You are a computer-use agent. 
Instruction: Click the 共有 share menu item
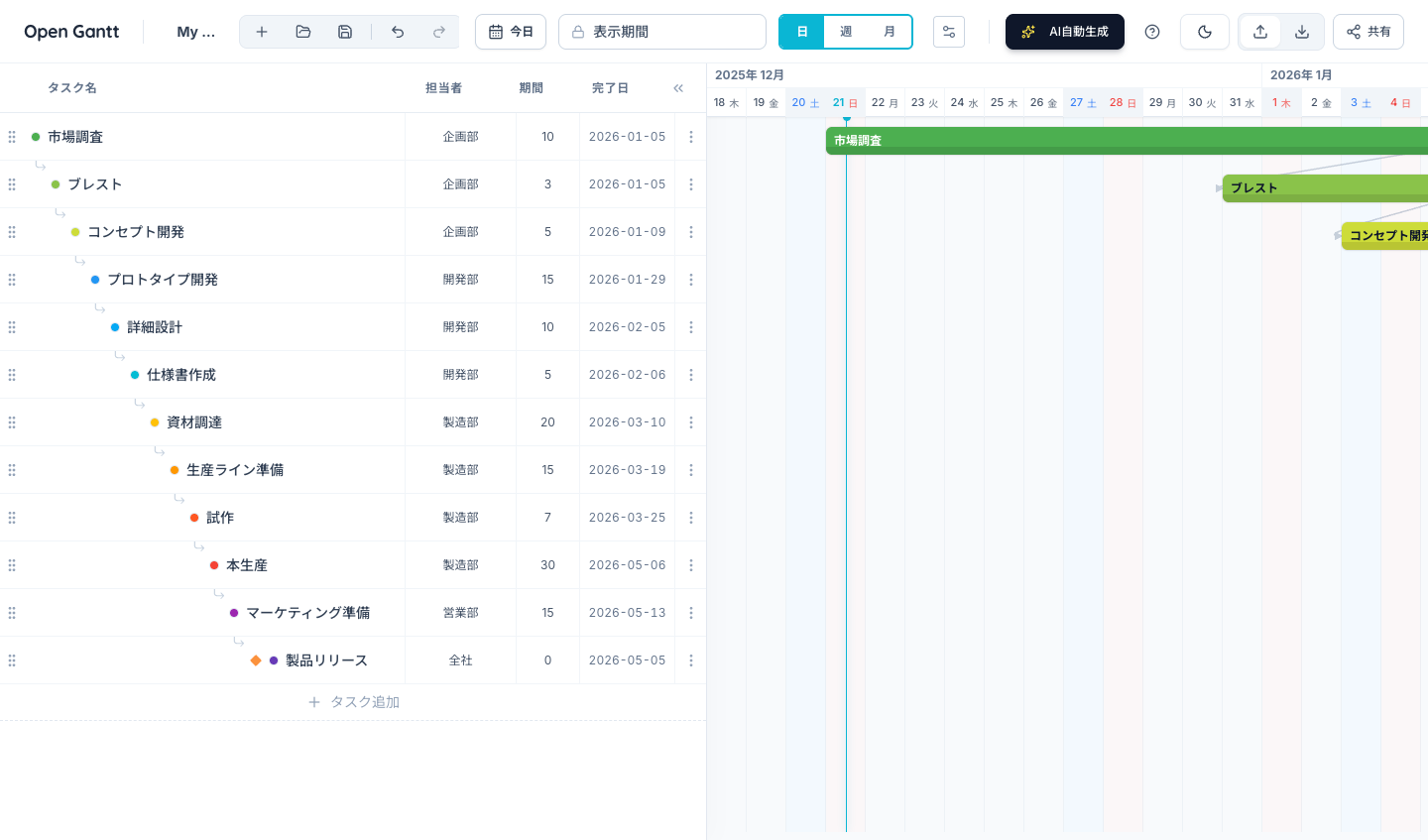pyautogui.click(x=1368, y=31)
